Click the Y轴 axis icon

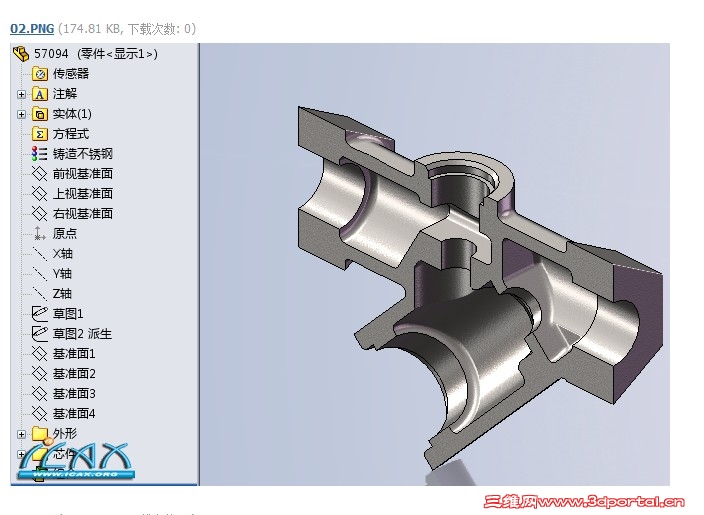coord(40,274)
